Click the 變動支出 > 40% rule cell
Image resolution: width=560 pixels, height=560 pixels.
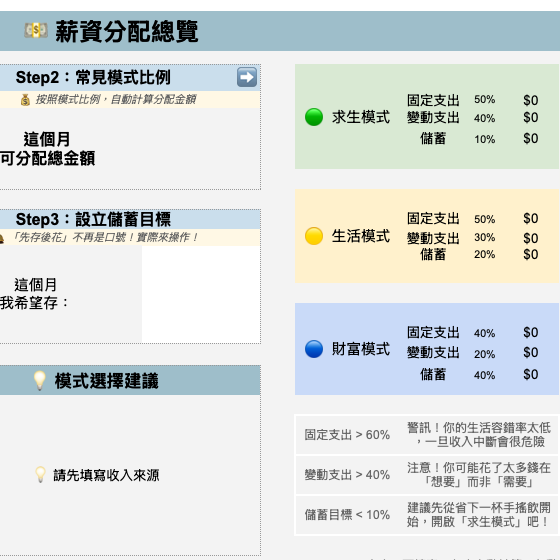click(347, 475)
